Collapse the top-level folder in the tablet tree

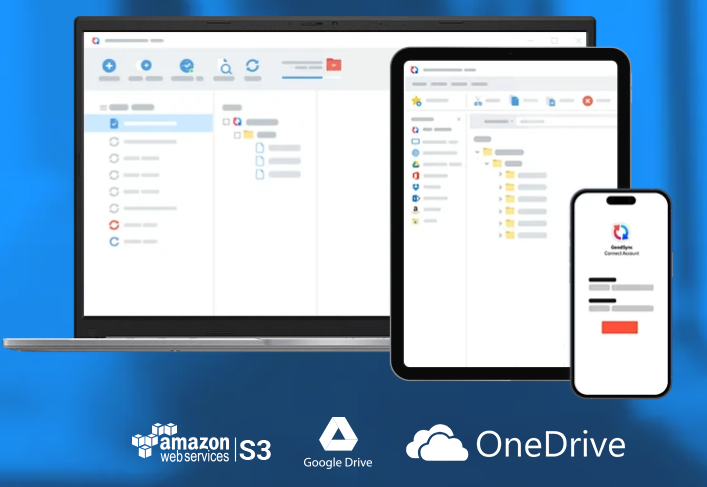click(477, 152)
